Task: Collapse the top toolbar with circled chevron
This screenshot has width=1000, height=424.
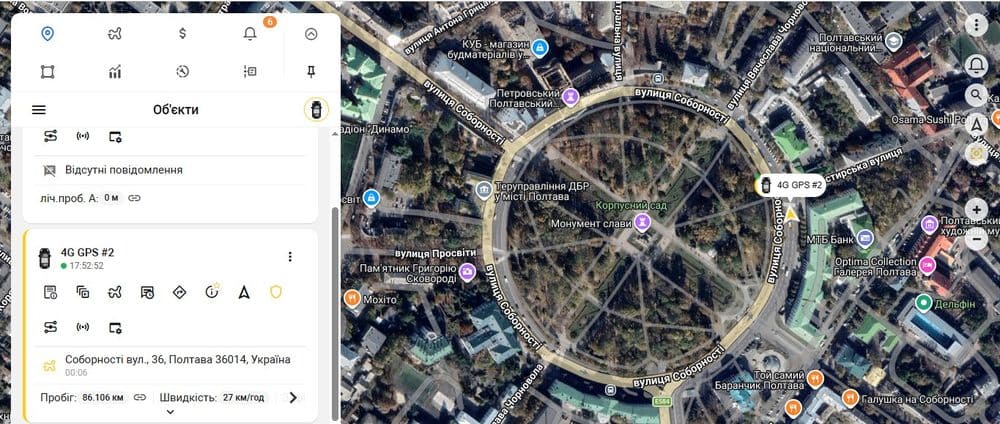Action: click(311, 34)
